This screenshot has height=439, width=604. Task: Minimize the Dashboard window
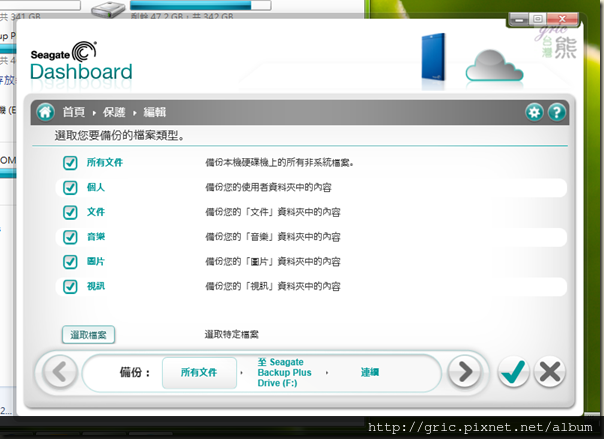[520, 19]
